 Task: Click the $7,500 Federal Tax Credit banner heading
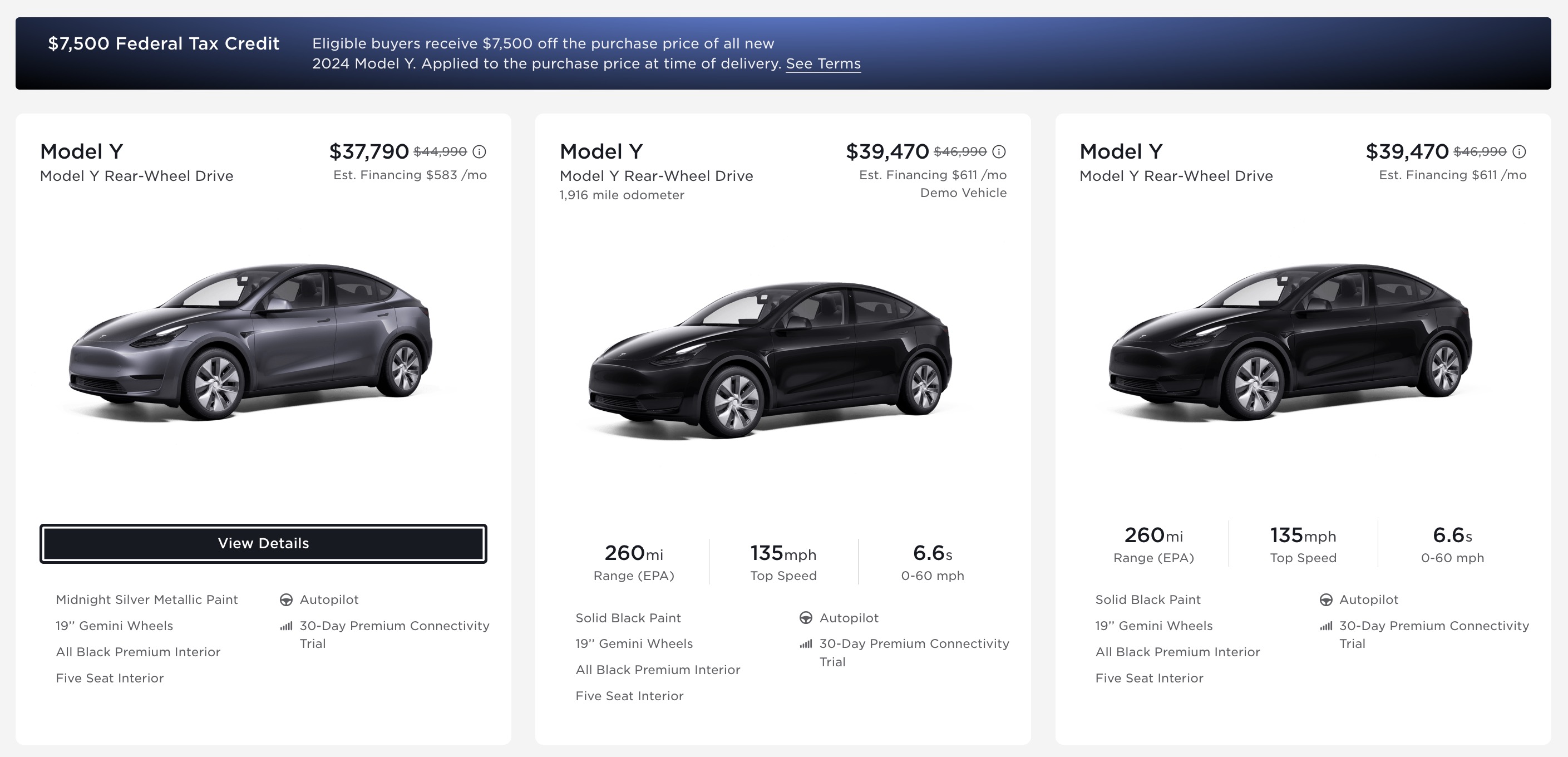(164, 43)
